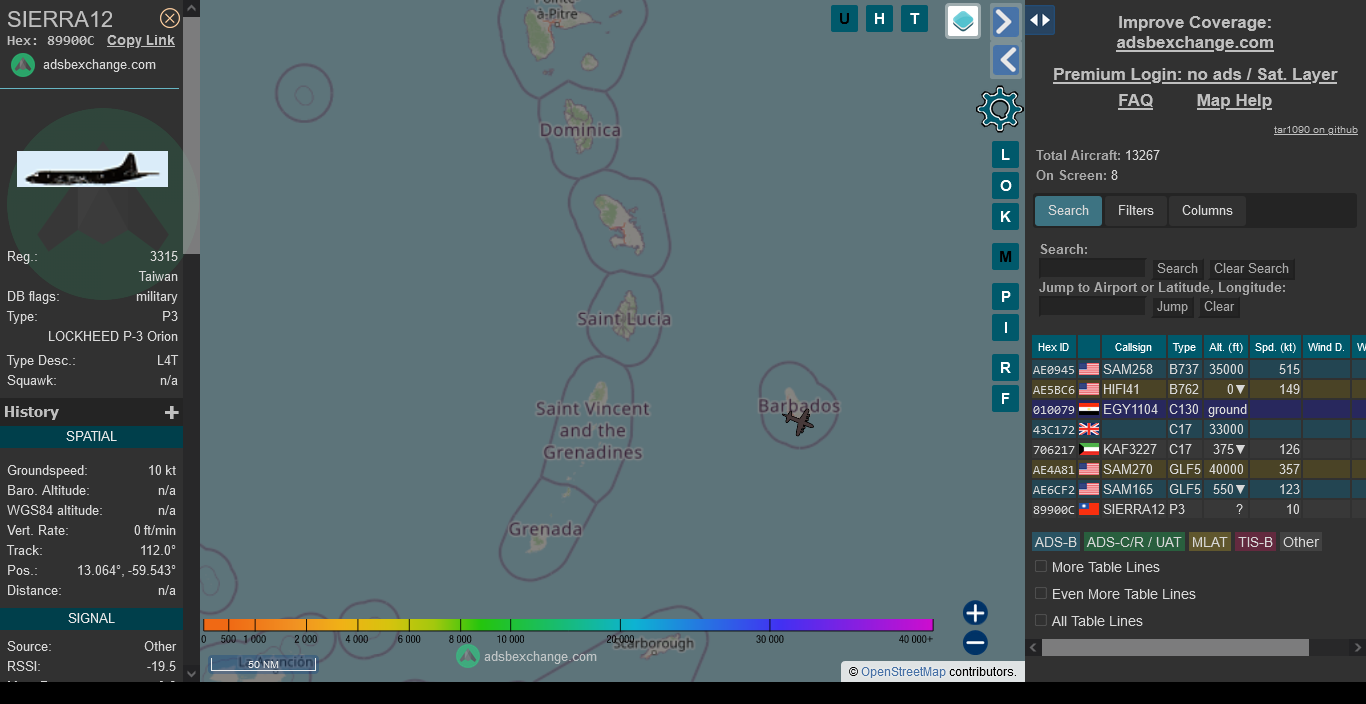Sort table by Type column

(1184, 347)
